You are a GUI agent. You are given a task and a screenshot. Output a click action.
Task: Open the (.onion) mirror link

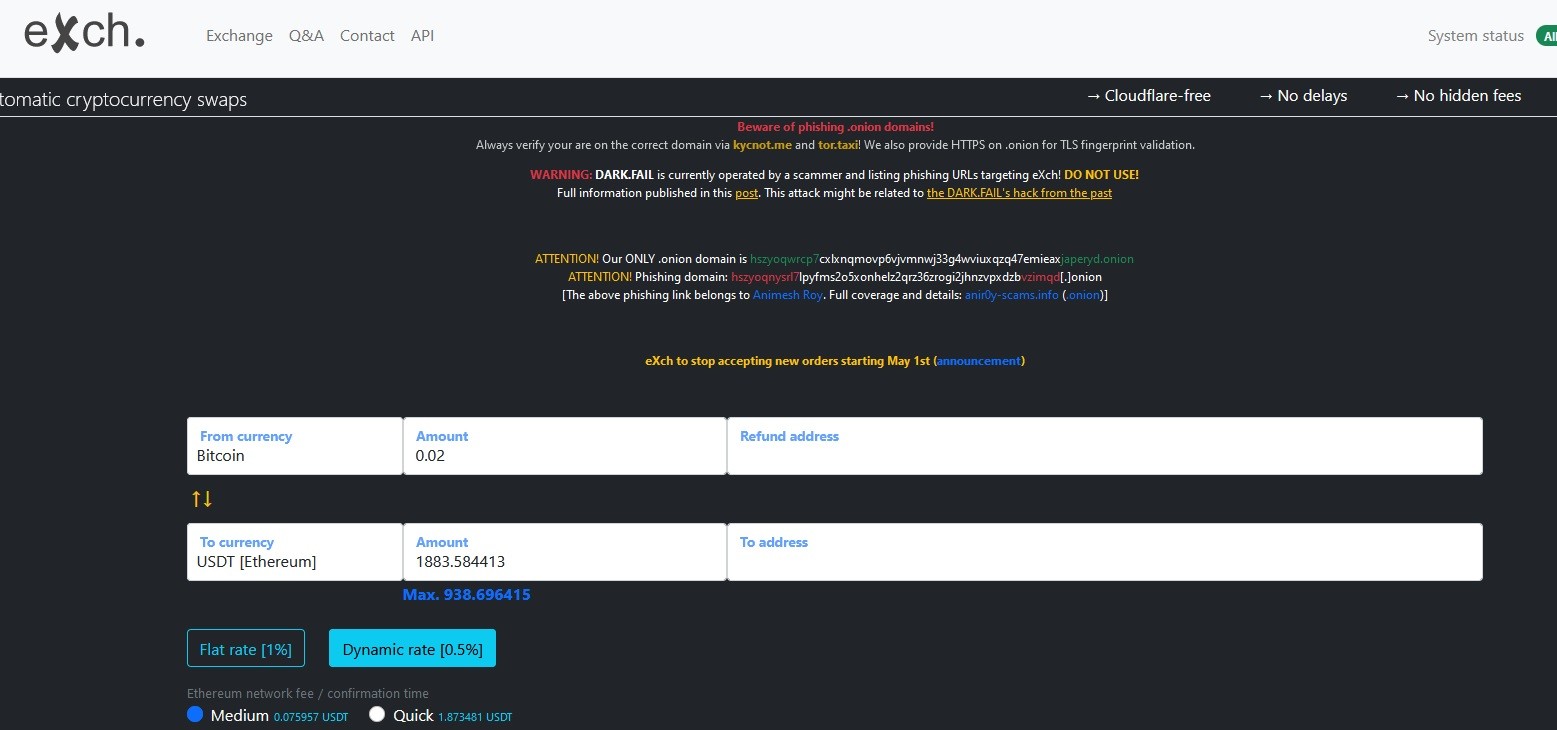point(1084,295)
